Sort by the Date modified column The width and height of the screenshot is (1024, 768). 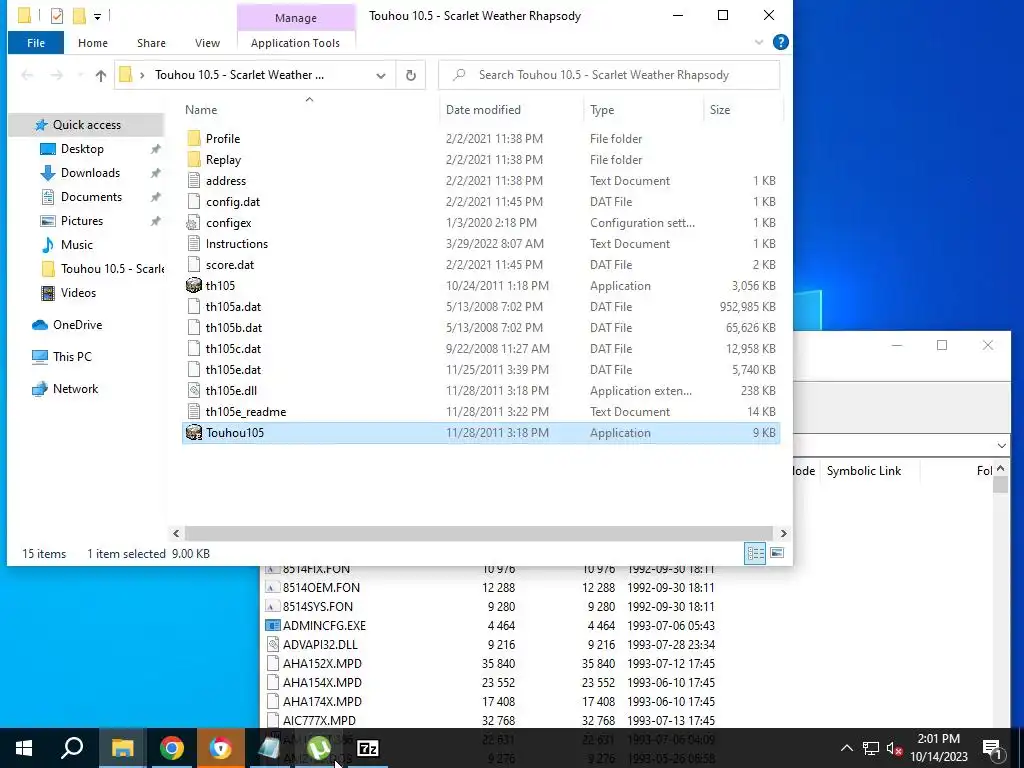tap(483, 110)
